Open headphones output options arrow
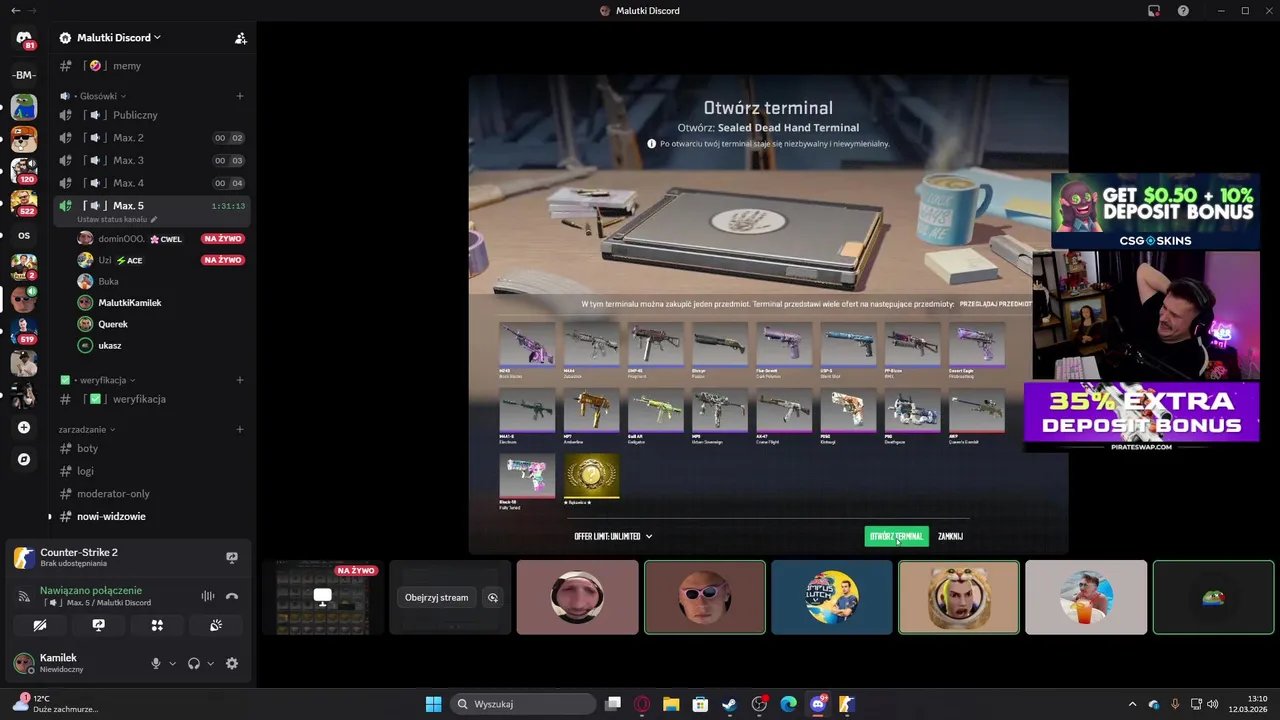1280x720 pixels. point(210,663)
